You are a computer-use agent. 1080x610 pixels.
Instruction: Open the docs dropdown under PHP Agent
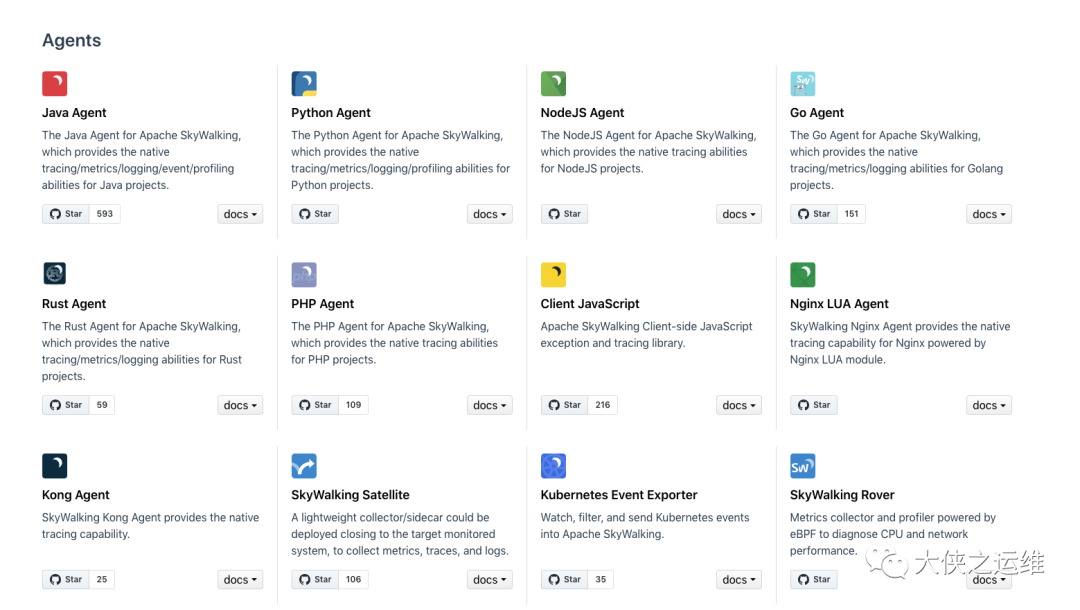(489, 405)
